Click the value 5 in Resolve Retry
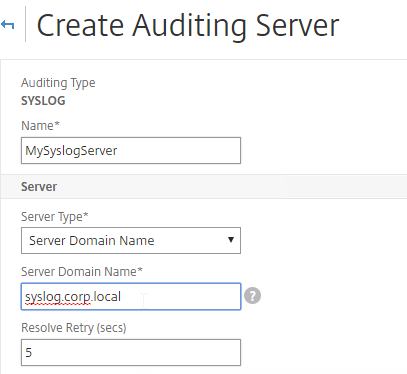This screenshot has width=407, height=374. [29, 352]
